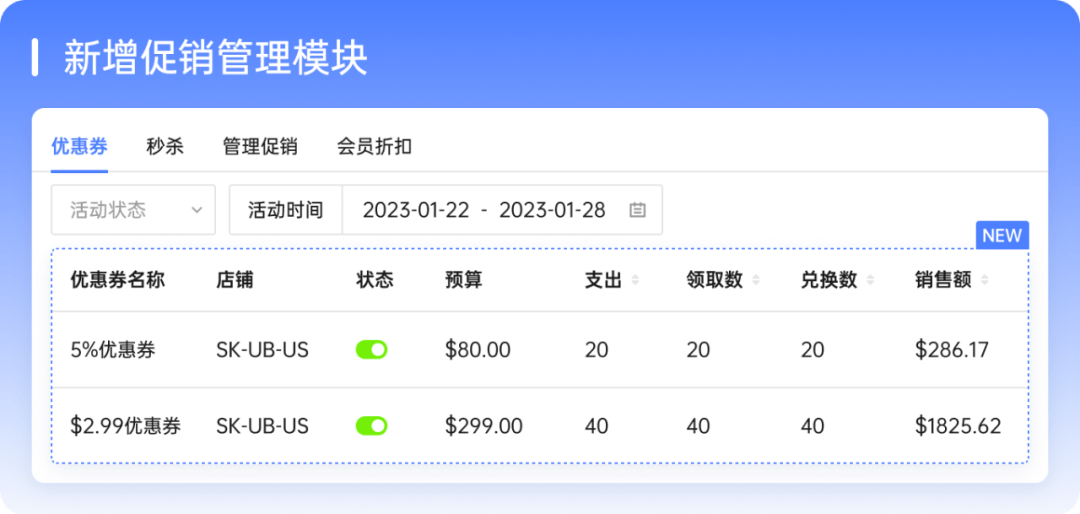Open the 秒杀 tab
This screenshot has width=1080, height=514.
[165, 147]
